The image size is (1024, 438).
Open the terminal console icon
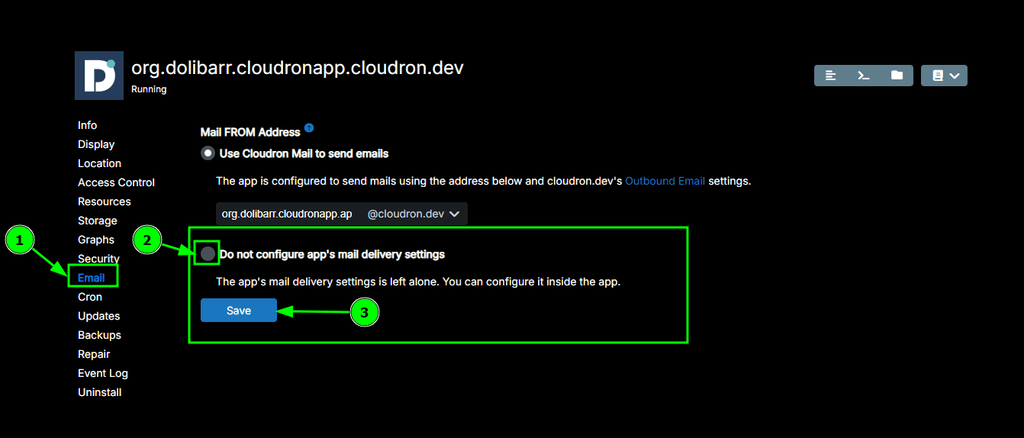(x=863, y=76)
